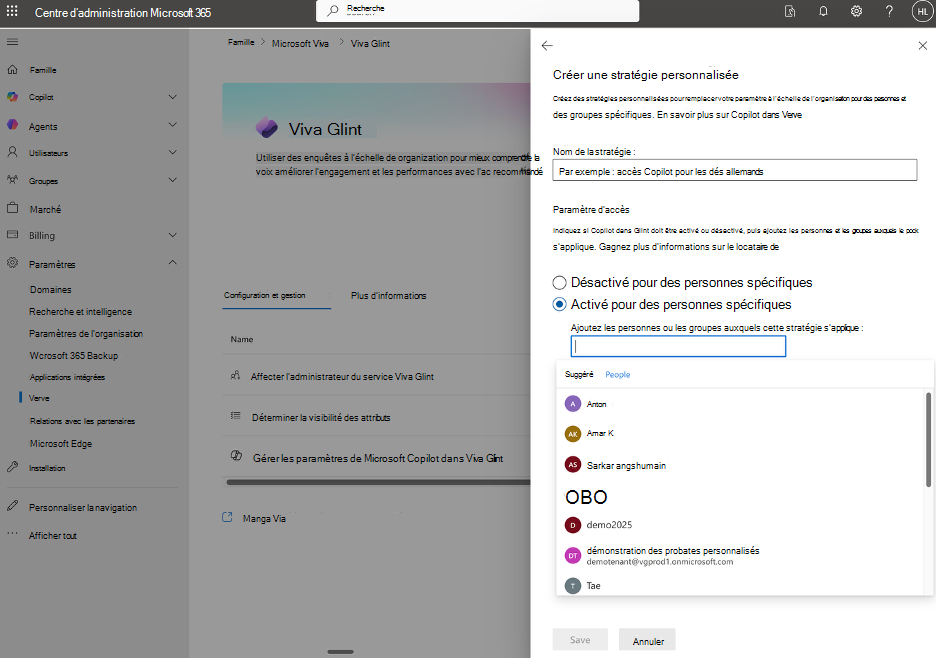
Task: Click the Famille home icon
Action: pos(13,70)
